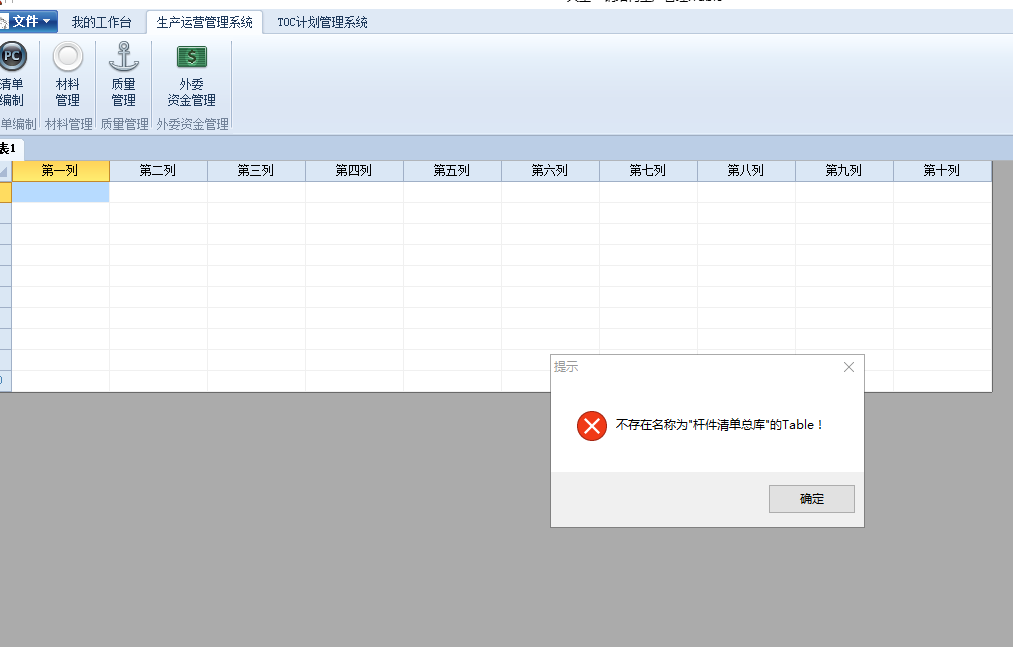1013x647 pixels.
Task: Open the 清单编制 PC icon
Action: 12,58
